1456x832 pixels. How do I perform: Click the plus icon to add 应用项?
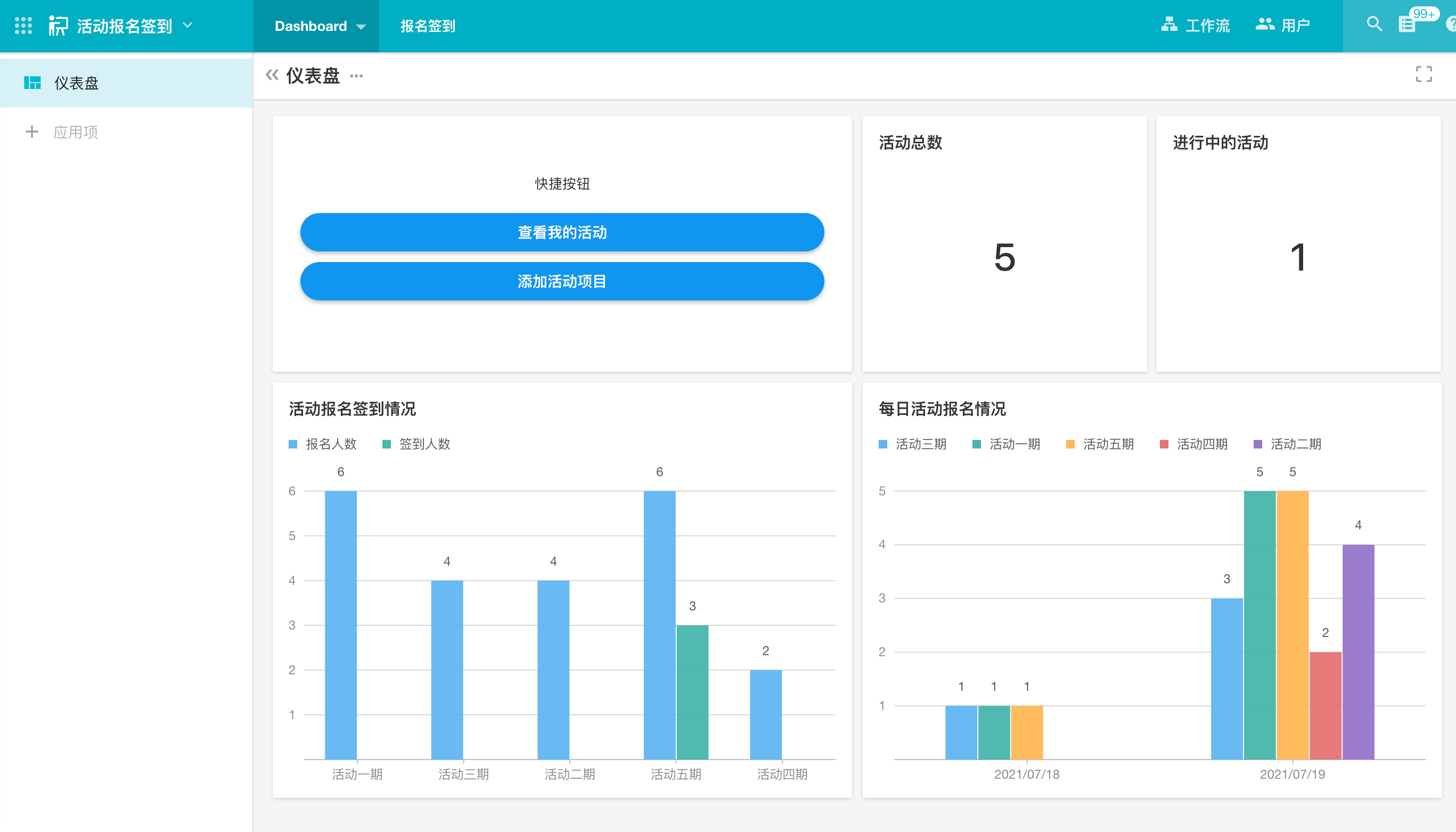point(32,132)
